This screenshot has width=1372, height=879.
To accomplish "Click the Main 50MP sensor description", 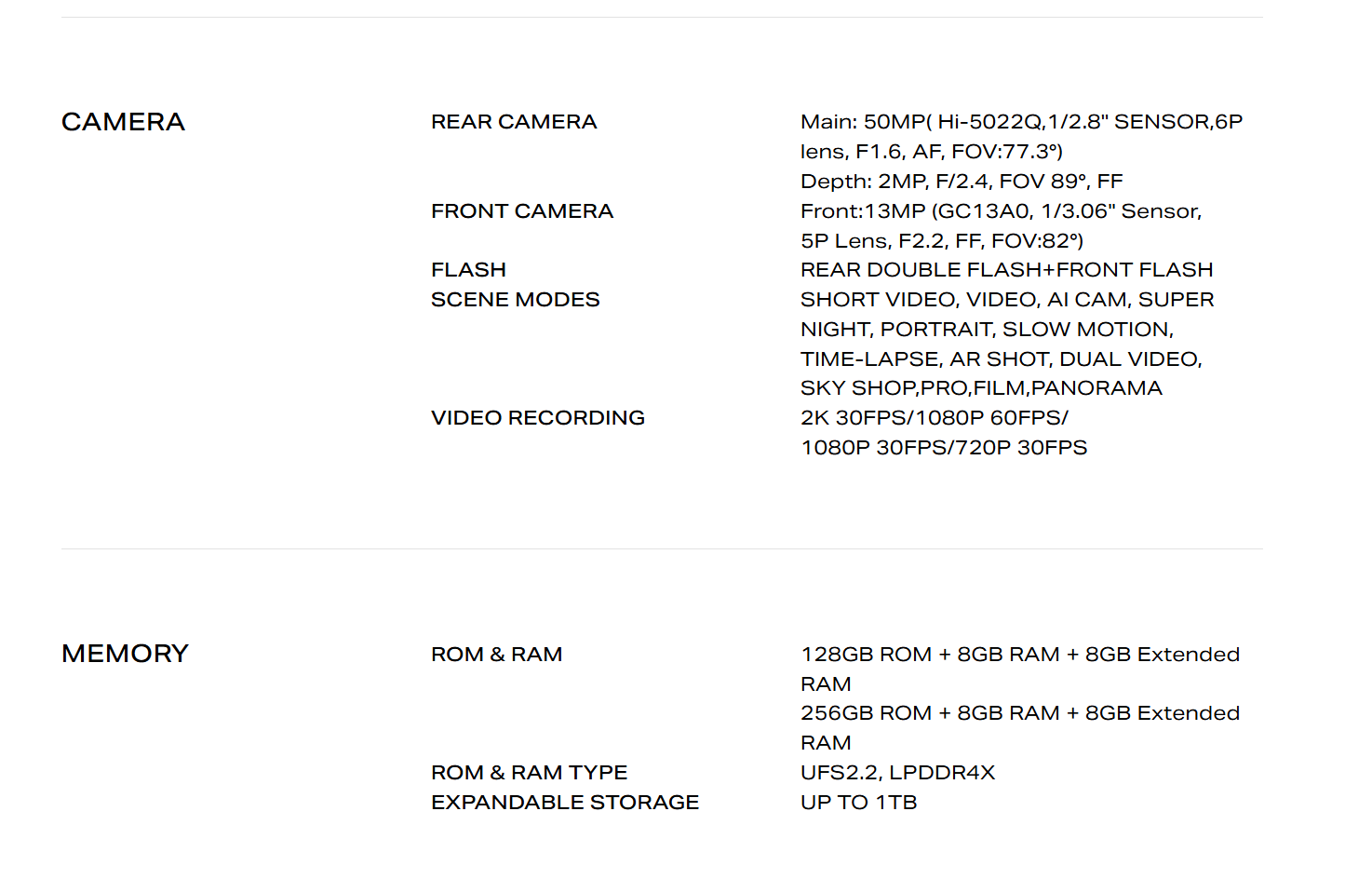I will click(x=1021, y=137).
